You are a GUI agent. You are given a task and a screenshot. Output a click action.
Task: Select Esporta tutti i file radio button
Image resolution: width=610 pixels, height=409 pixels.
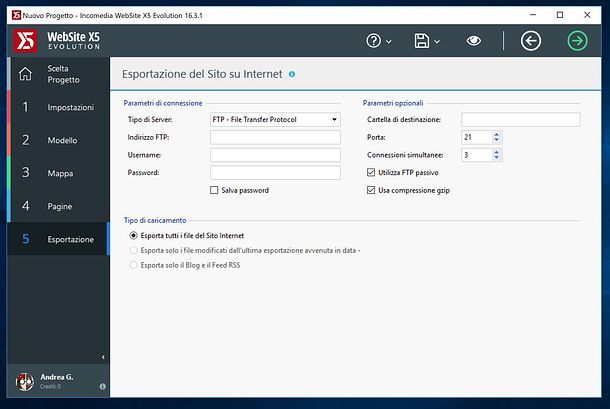(x=133, y=235)
